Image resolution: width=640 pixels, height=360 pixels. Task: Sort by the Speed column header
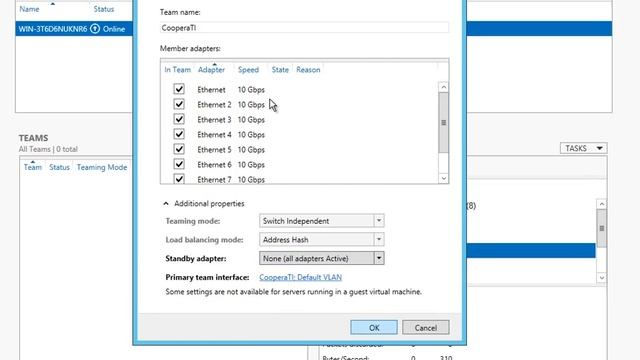[249, 70]
